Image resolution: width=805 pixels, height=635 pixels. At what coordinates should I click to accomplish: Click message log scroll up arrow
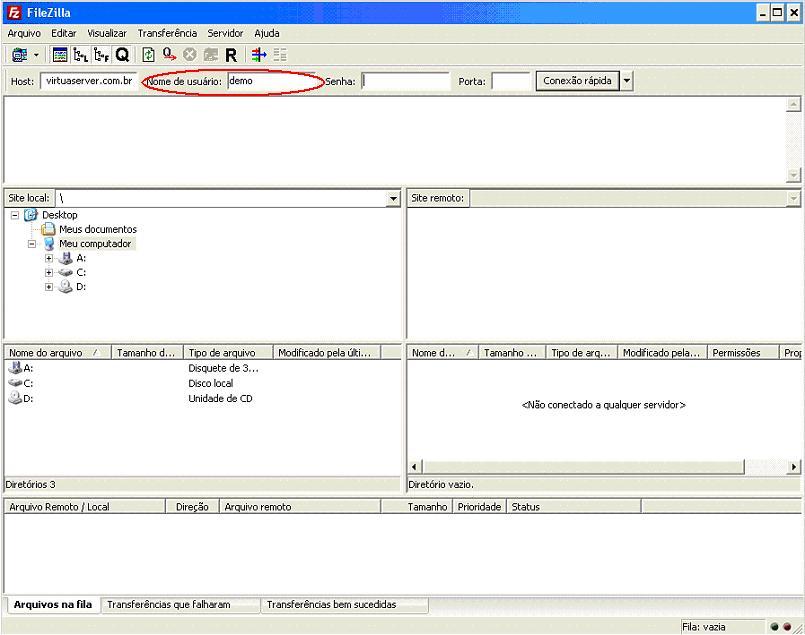point(793,104)
